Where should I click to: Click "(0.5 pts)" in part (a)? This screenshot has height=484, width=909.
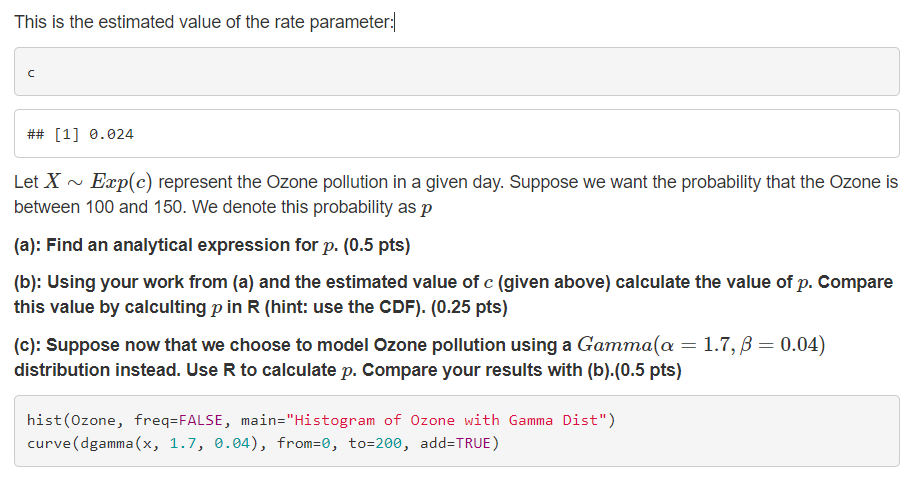[x=374, y=245]
